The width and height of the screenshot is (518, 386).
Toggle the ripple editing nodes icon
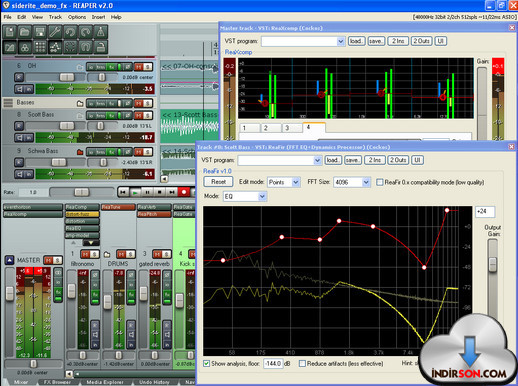55,47
